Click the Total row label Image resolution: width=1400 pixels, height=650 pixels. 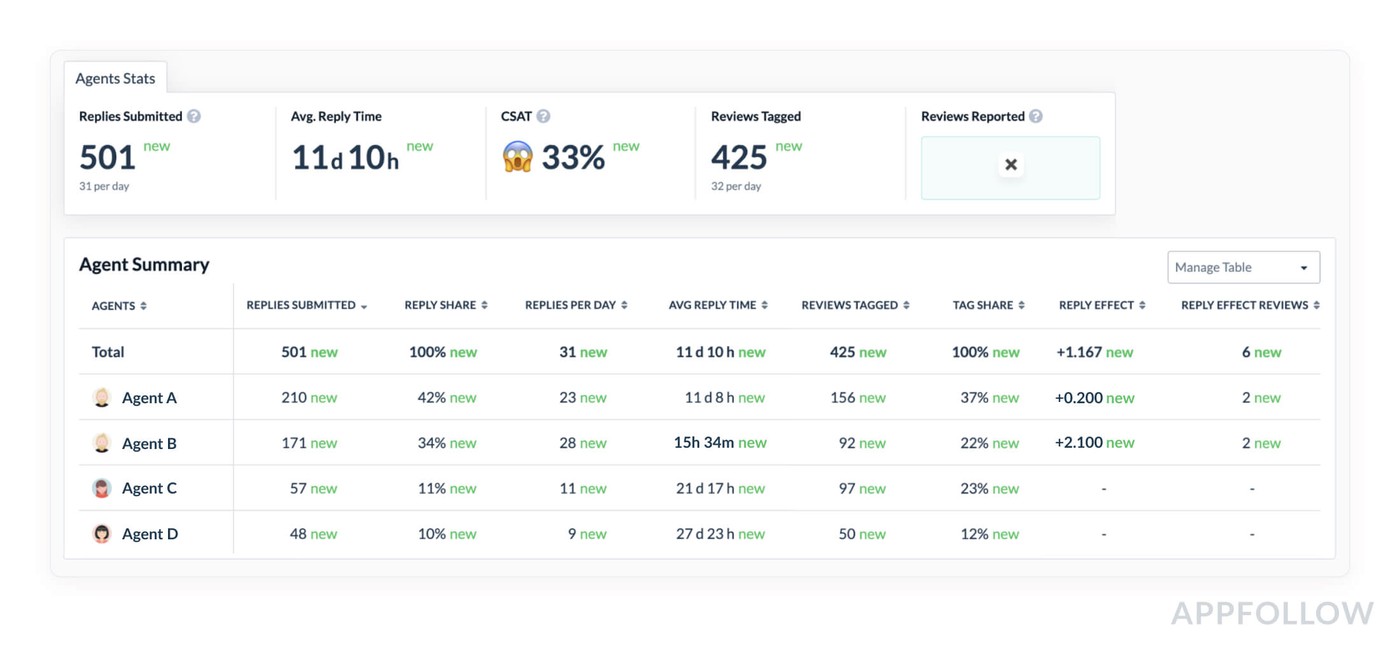108,352
